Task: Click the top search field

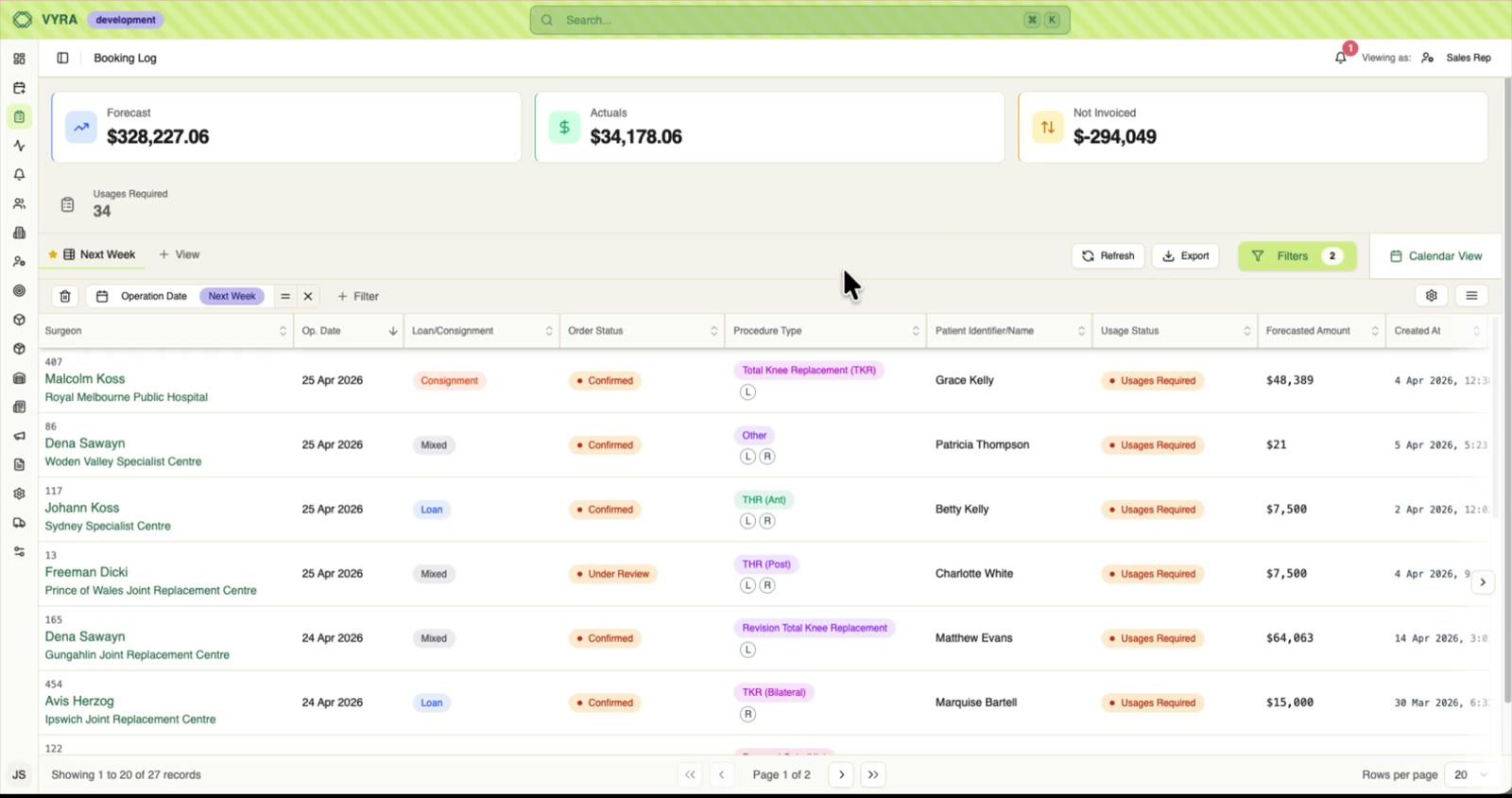Action: pos(799,20)
